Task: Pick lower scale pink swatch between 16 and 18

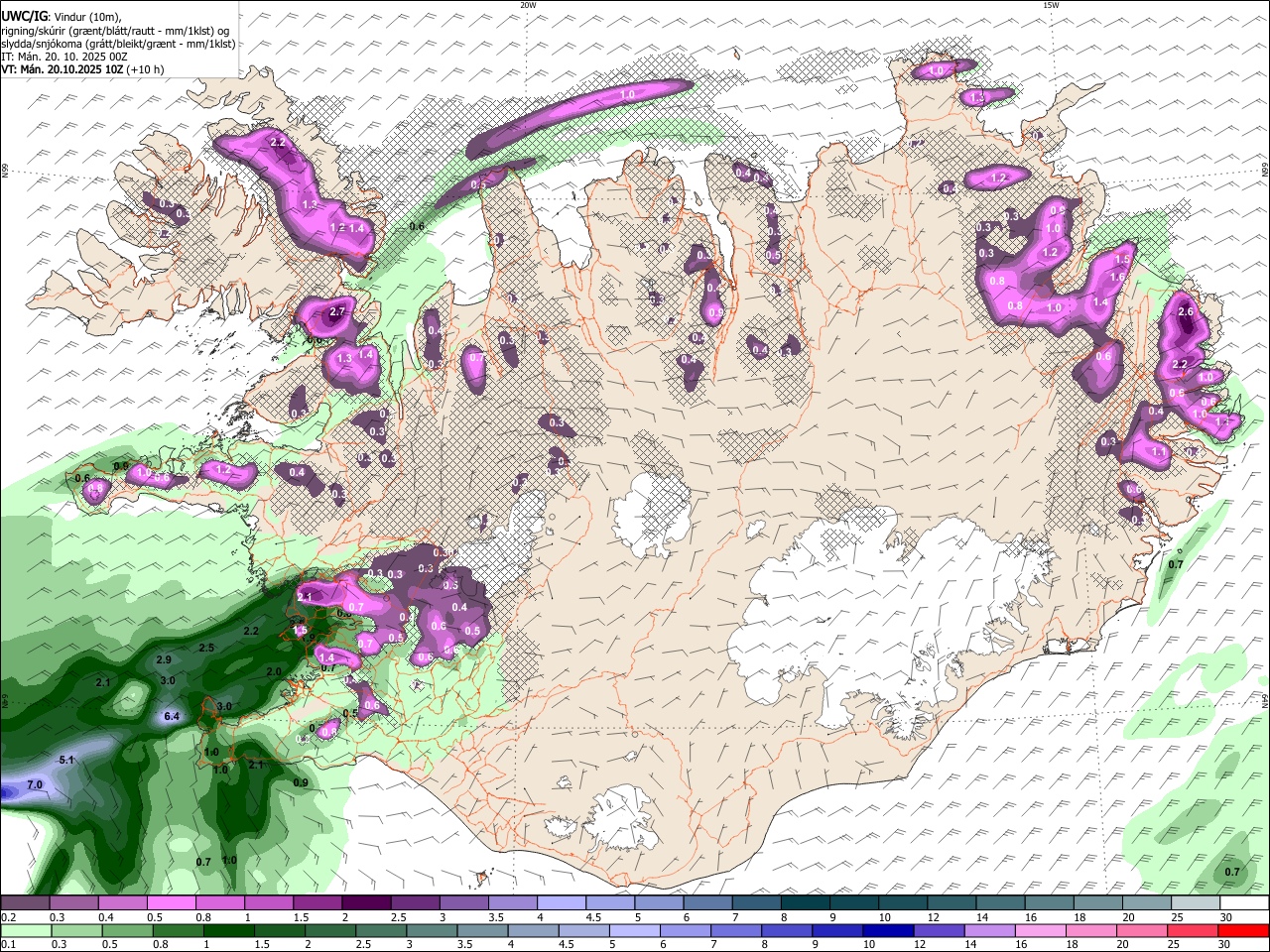Action: point(1041,930)
